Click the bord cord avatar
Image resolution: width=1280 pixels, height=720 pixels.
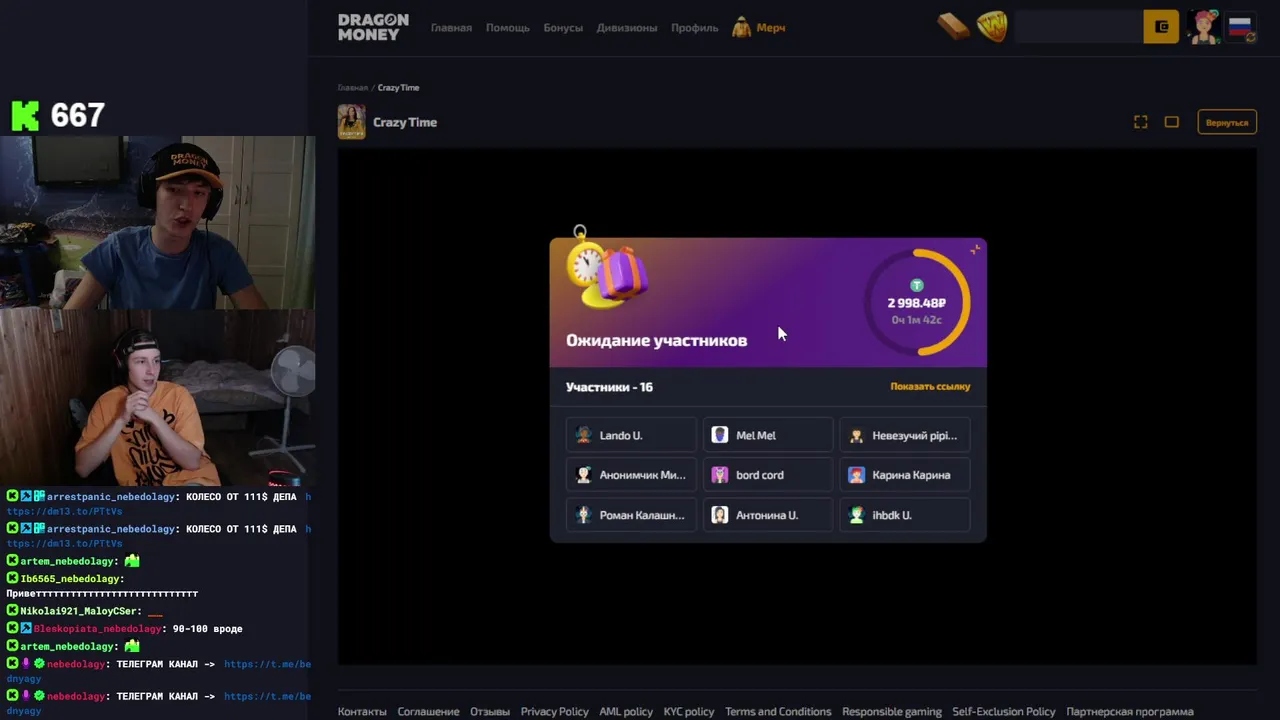pos(720,475)
